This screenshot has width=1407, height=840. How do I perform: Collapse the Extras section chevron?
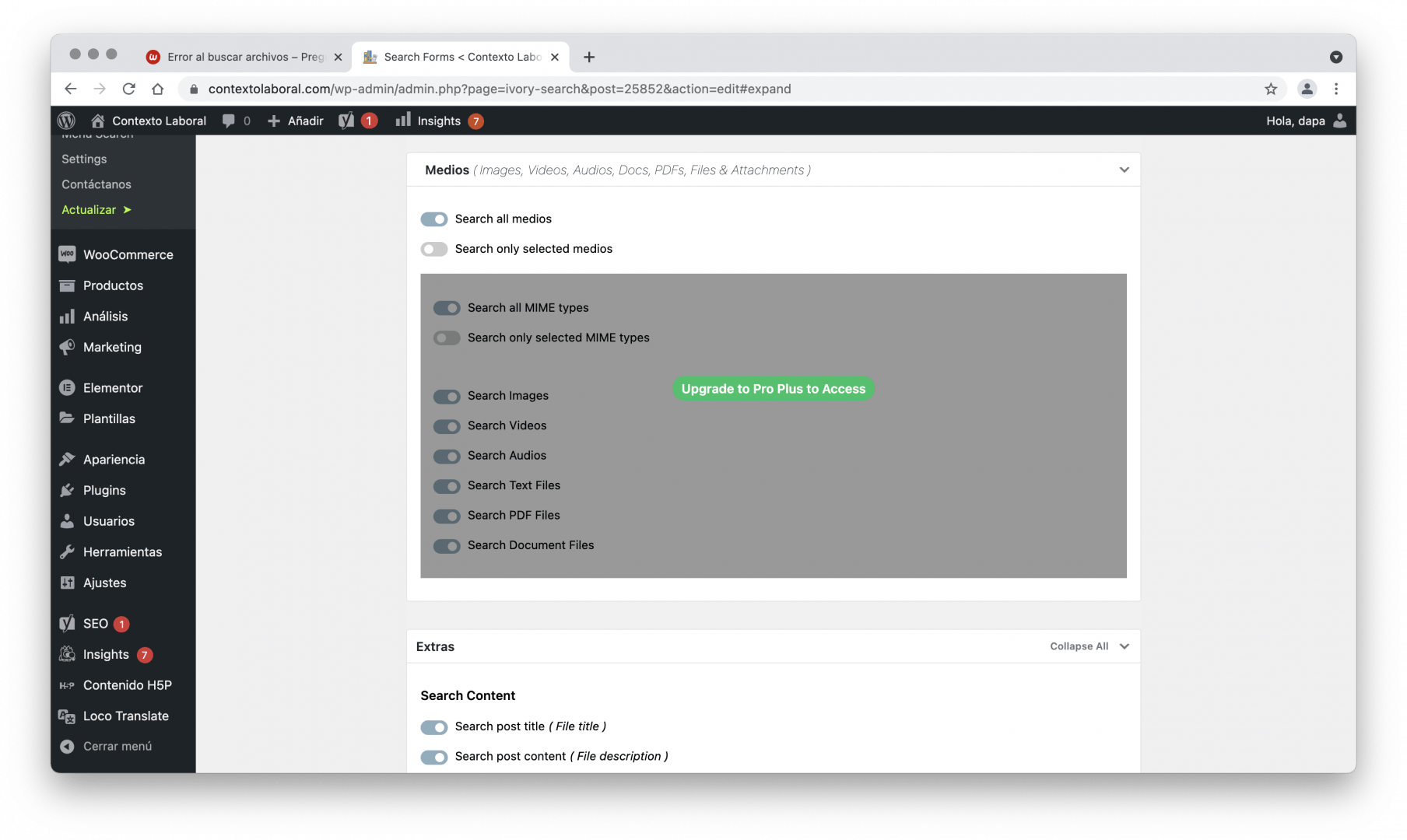(1124, 646)
